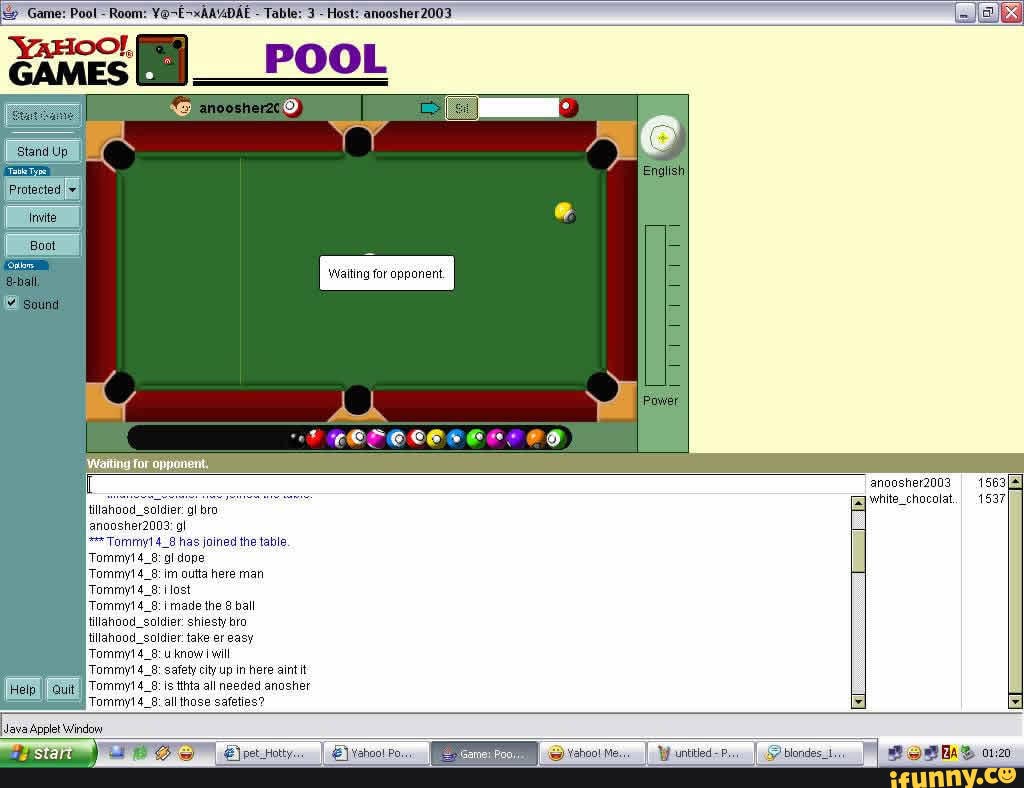Click the chat line 'tillahood_soldier: gl bro'
1024x788 pixels.
point(153,509)
